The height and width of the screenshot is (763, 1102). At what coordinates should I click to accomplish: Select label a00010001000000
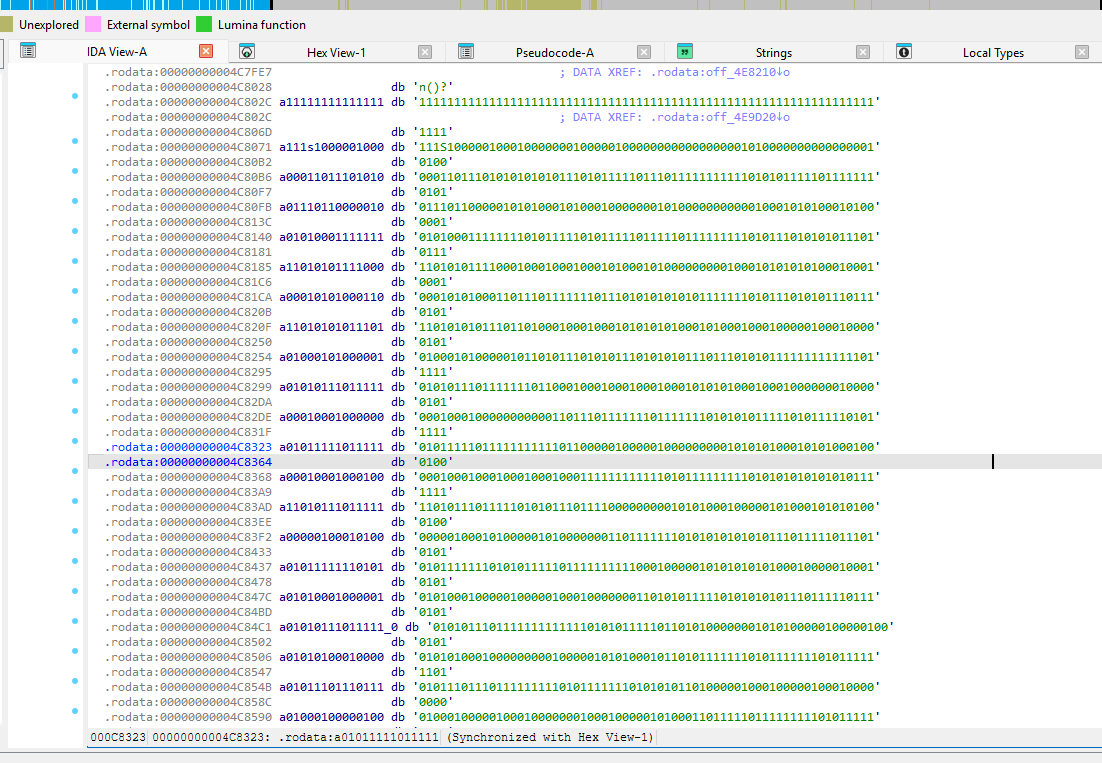(332, 417)
